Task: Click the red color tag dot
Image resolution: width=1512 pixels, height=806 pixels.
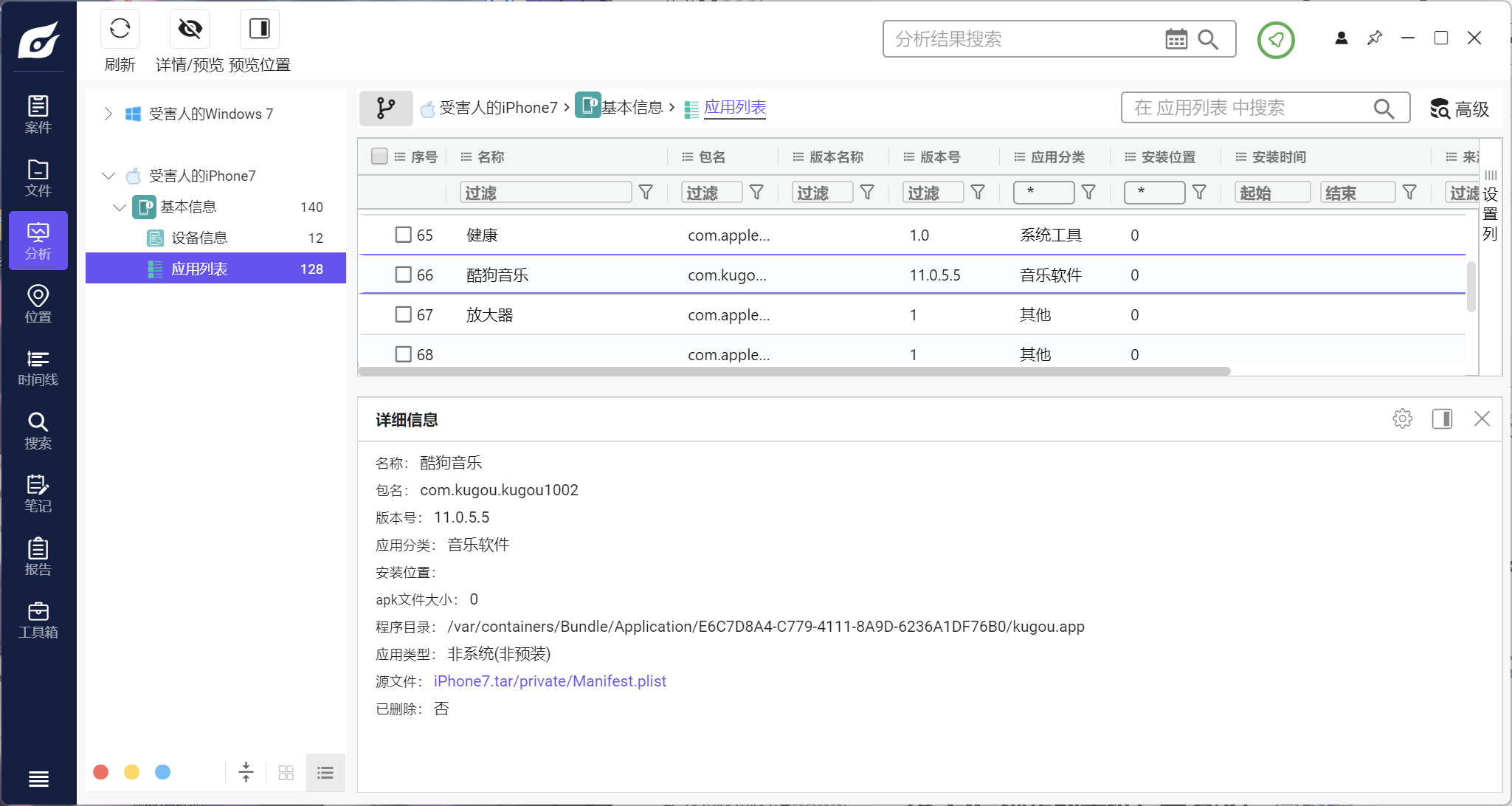Action: (x=101, y=772)
